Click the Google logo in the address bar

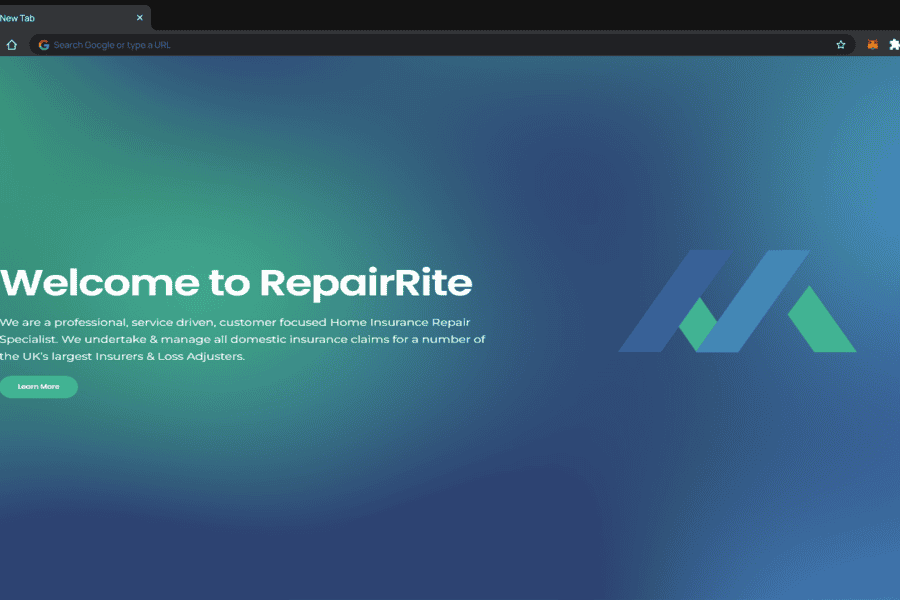click(x=44, y=45)
